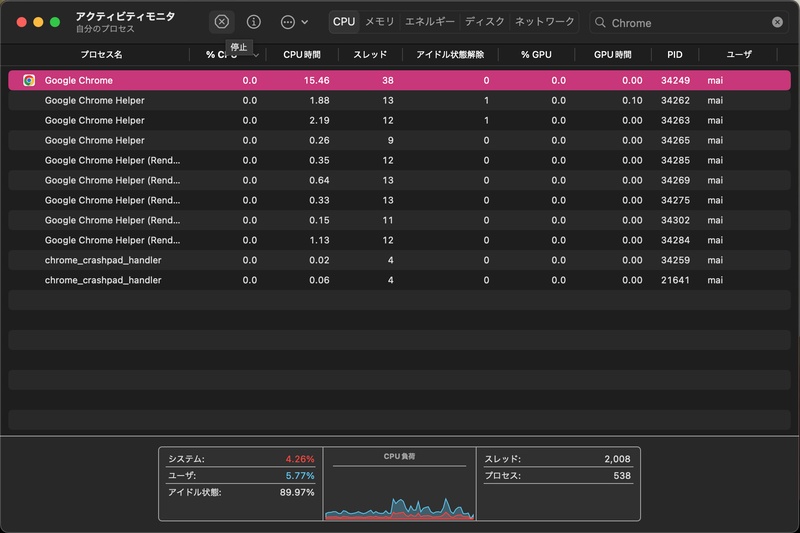
Task: Switch to the ネットワーク tab
Action: tap(544, 22)
